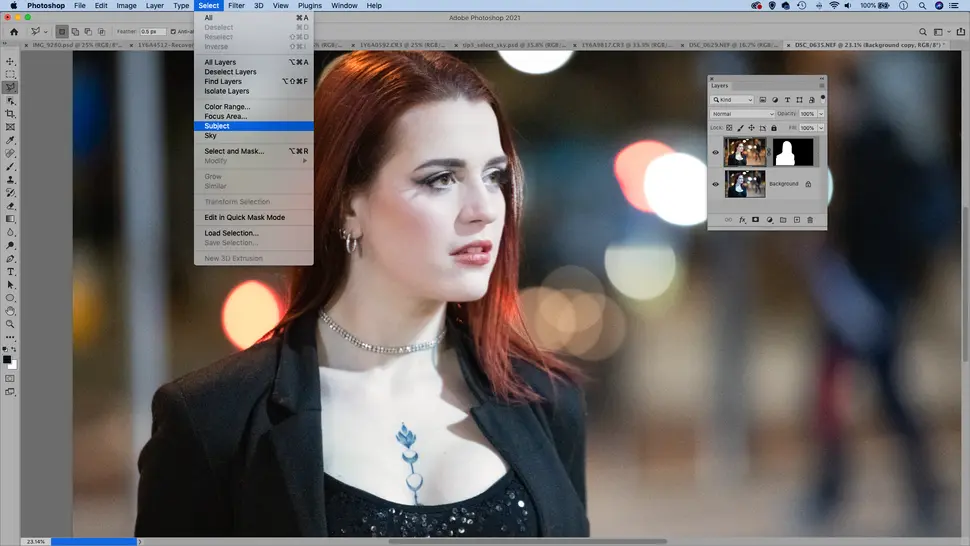The width and height of the screenshot is (970, 546).
Task: Toggle Lock position in Layers panel
Action: pos(752,128)
